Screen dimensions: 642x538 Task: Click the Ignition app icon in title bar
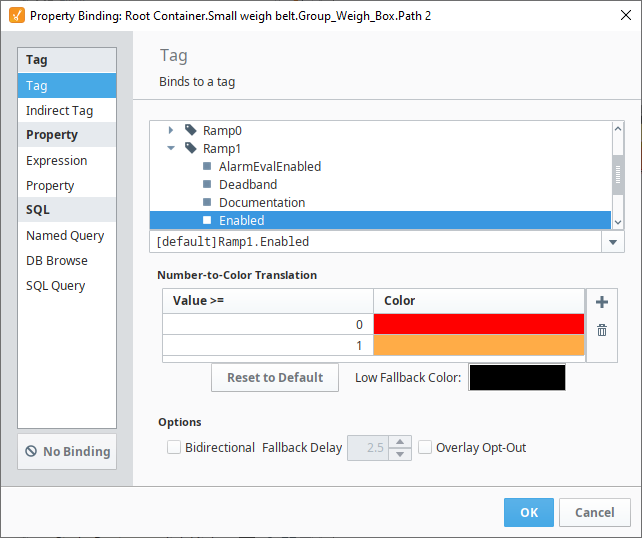point(17,16)
